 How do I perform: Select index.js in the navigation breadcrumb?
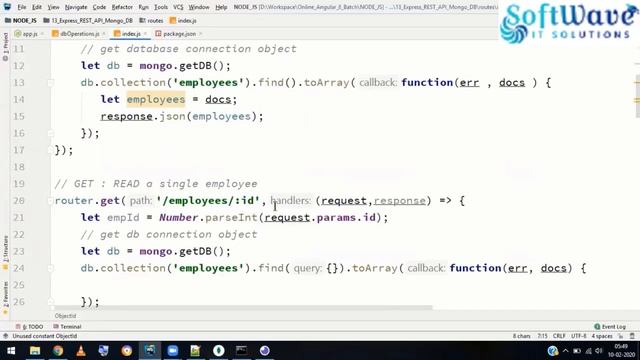(183, 20)
